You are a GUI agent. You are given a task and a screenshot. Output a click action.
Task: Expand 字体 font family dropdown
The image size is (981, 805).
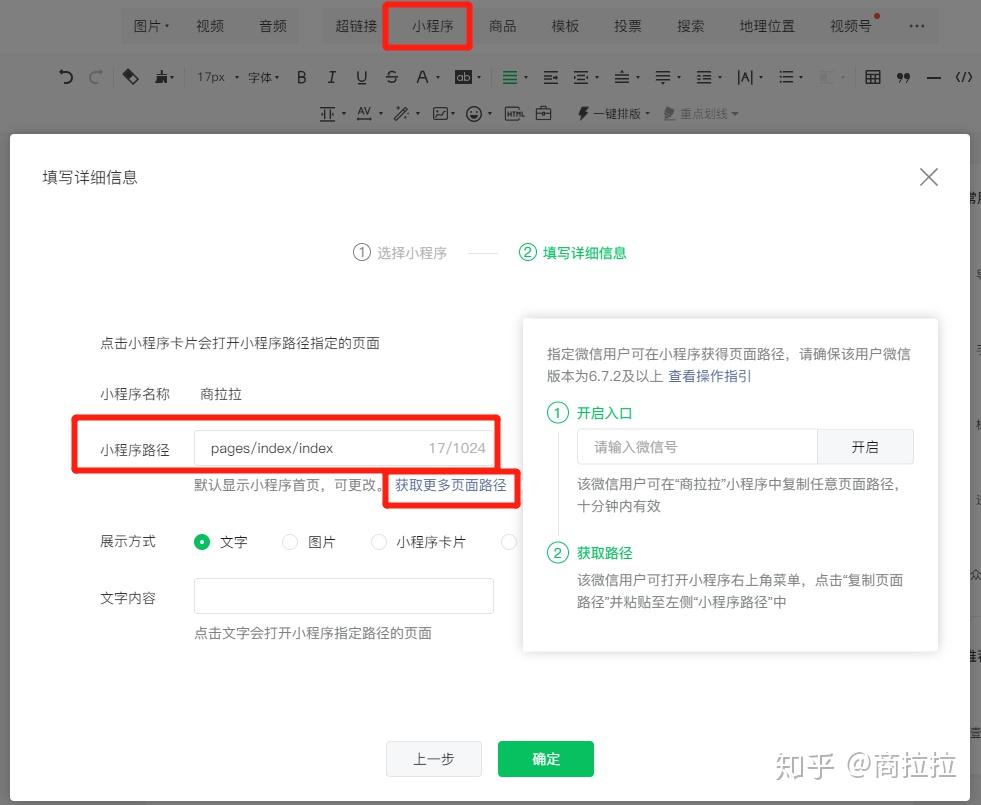click(x=263, y=78)
